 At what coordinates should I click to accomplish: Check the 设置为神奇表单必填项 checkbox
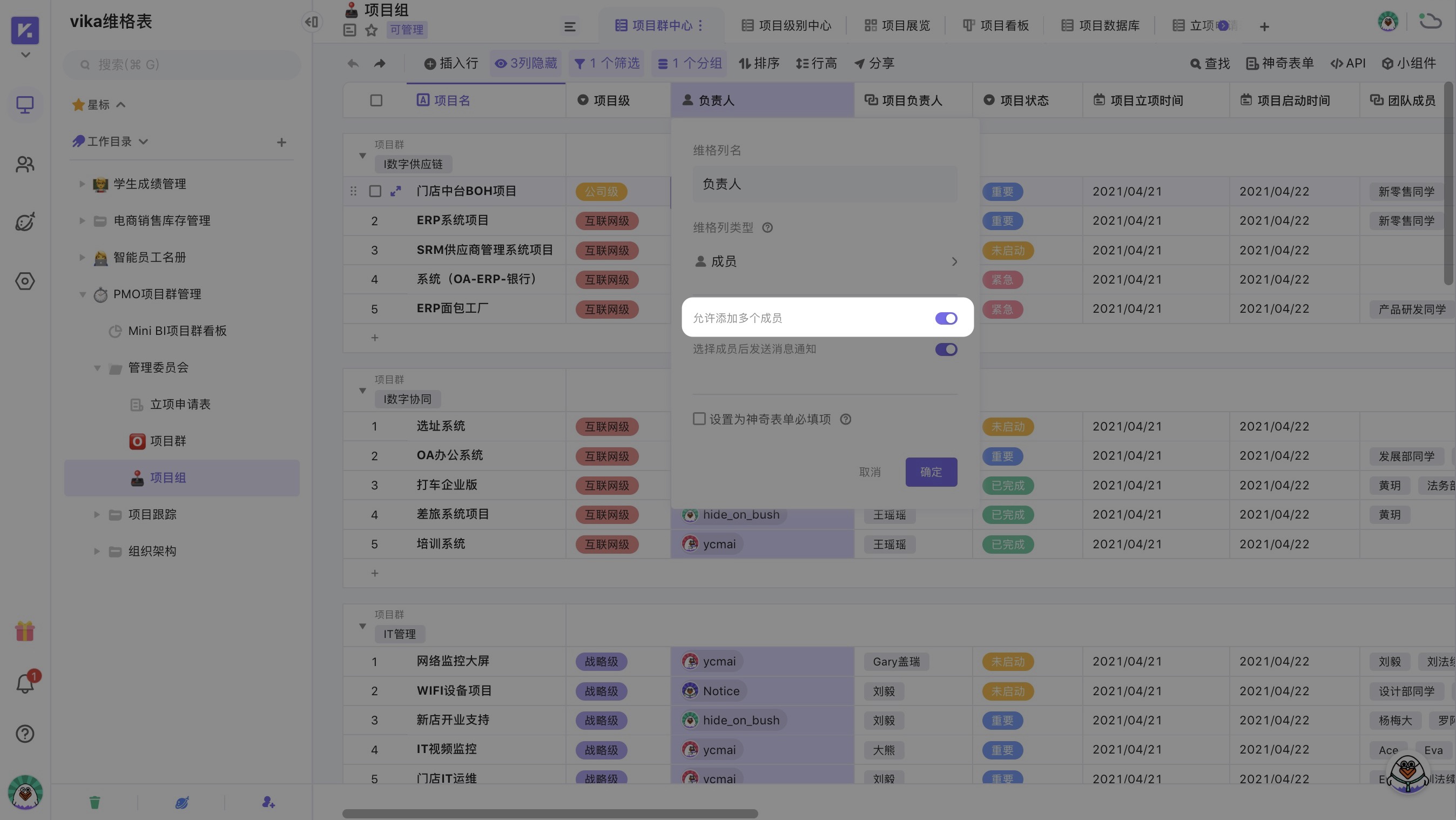click(x=700, y=419)
